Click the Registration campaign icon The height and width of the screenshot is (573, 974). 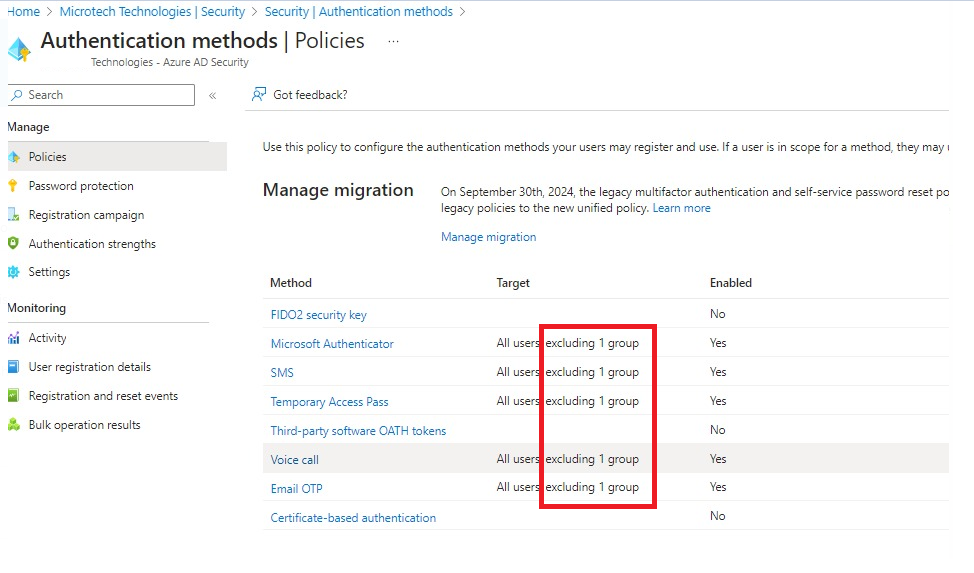point(13,215)
